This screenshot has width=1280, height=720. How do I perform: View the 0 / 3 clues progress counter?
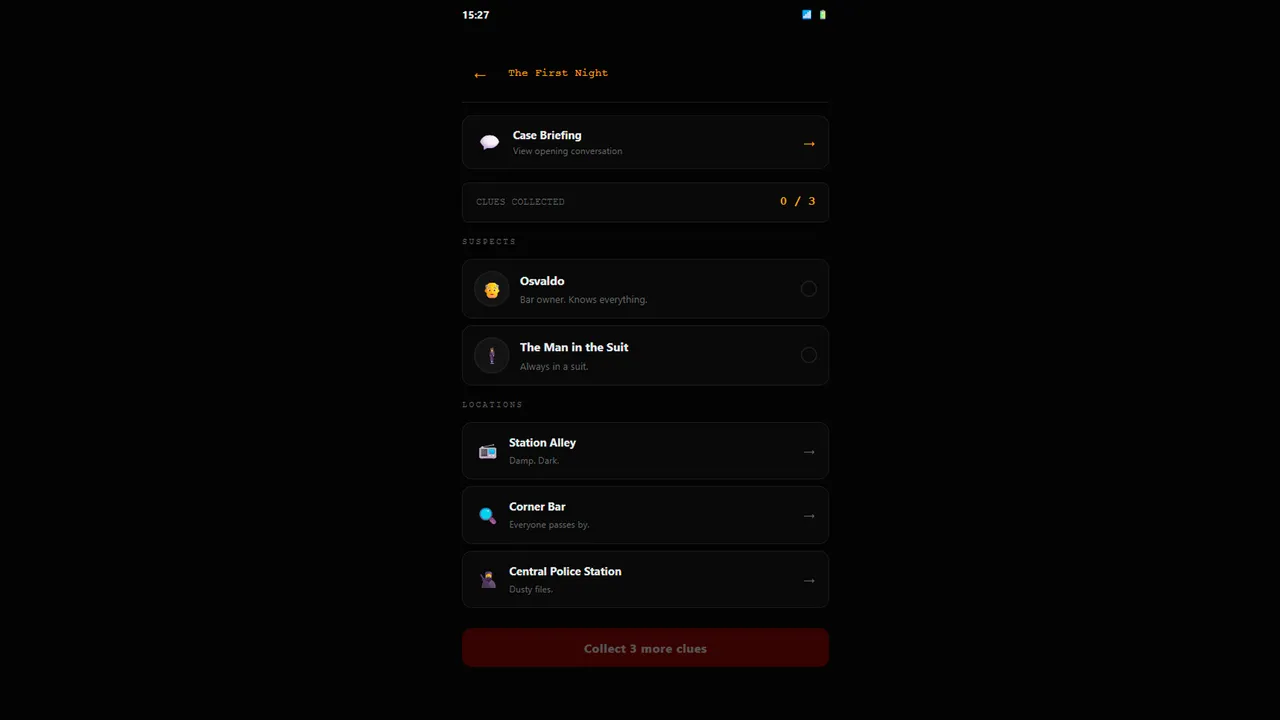click(797, 201)
